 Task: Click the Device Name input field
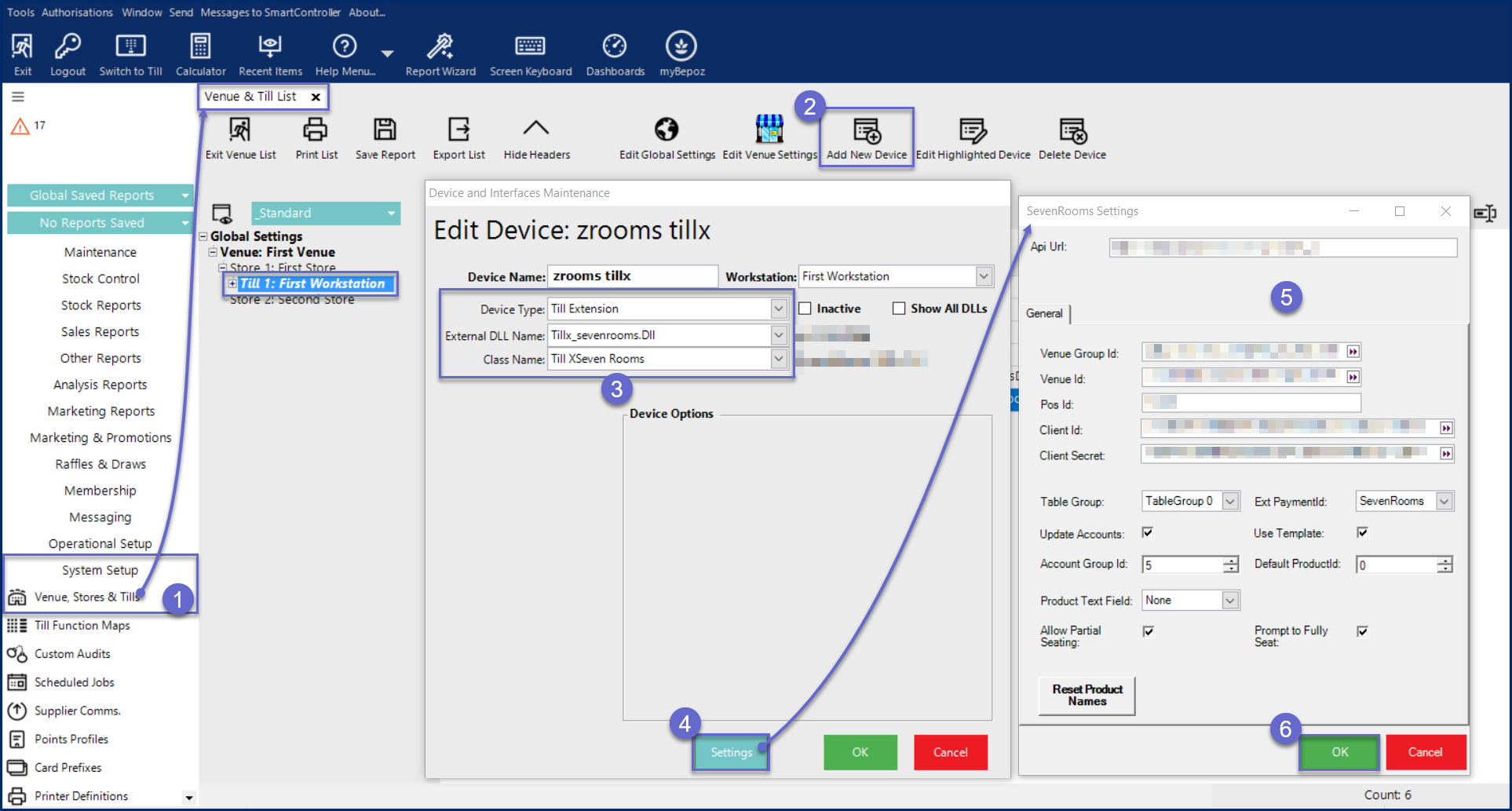(x=632, y=276)
